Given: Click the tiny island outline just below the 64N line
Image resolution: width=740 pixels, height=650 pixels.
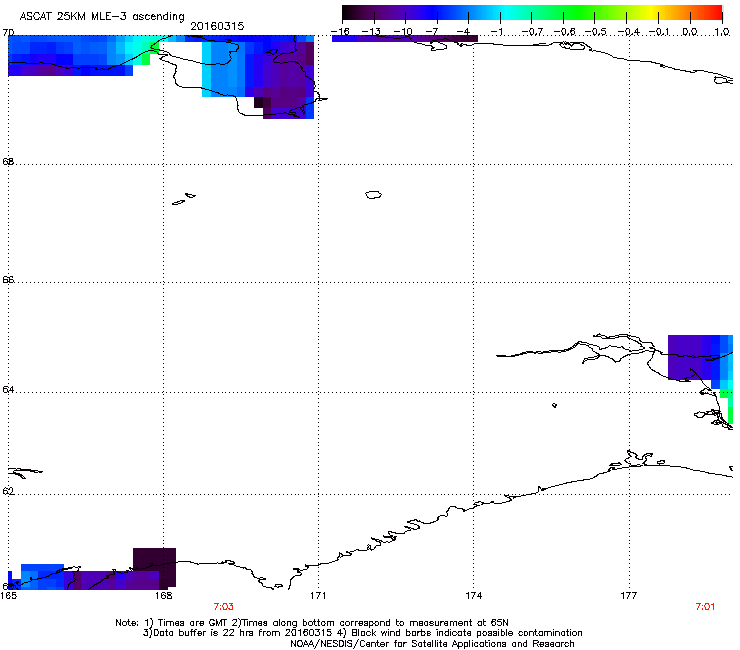Looking at the screenshot, I should [554, 405].
